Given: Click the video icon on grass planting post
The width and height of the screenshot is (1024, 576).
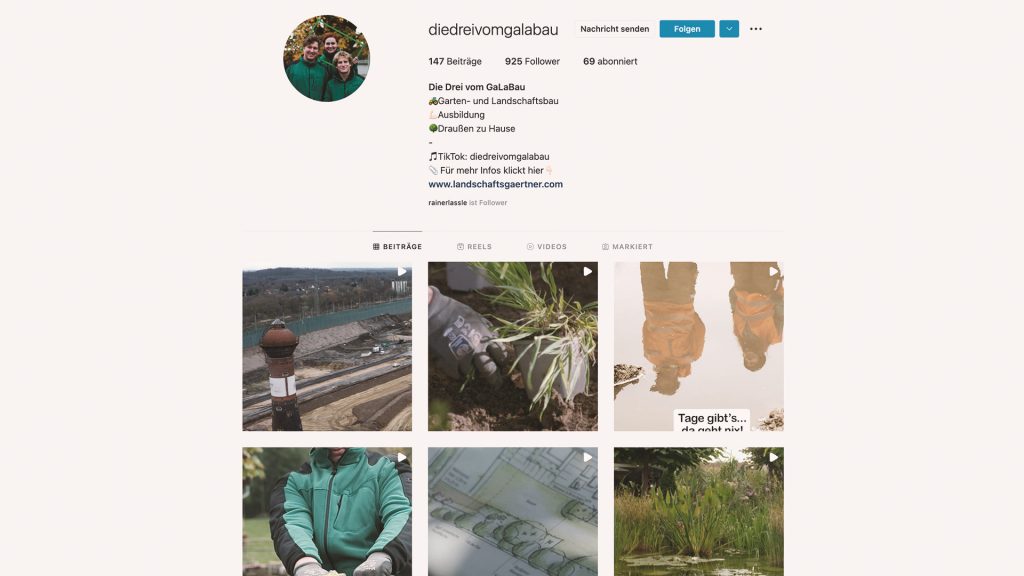Looking at the screenshot, I should pos(588,271).
